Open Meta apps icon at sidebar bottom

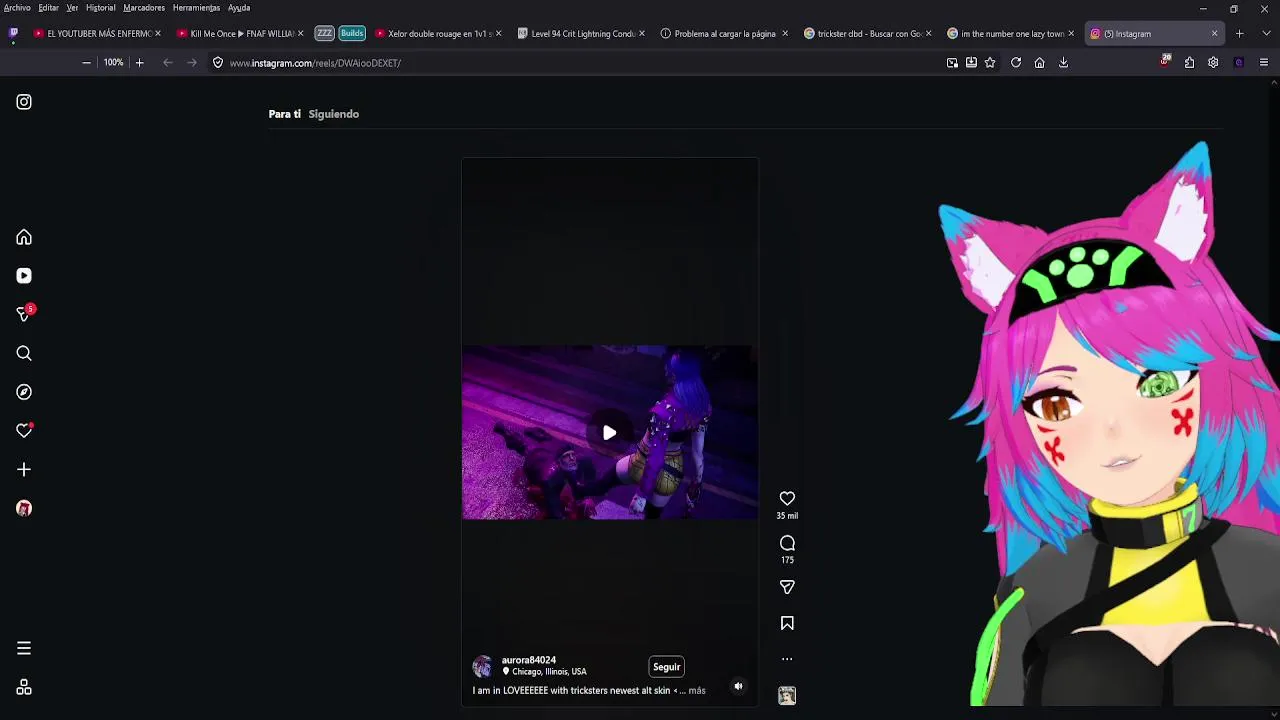[x=24, y=688]
